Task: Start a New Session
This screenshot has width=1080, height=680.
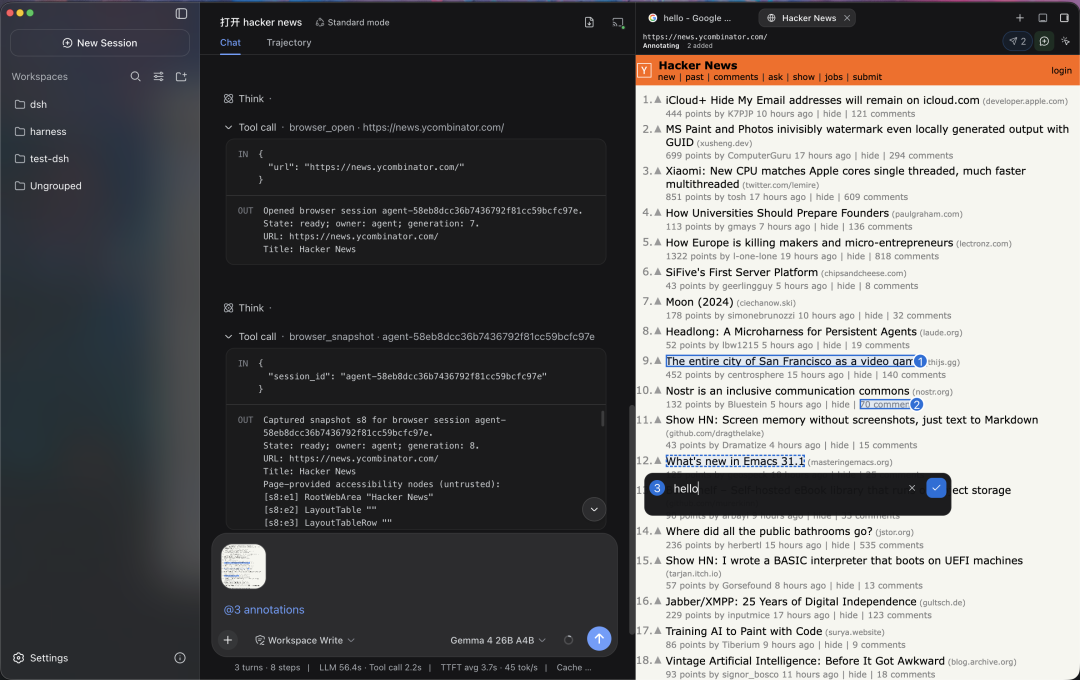Action: (x=100, y=43)
